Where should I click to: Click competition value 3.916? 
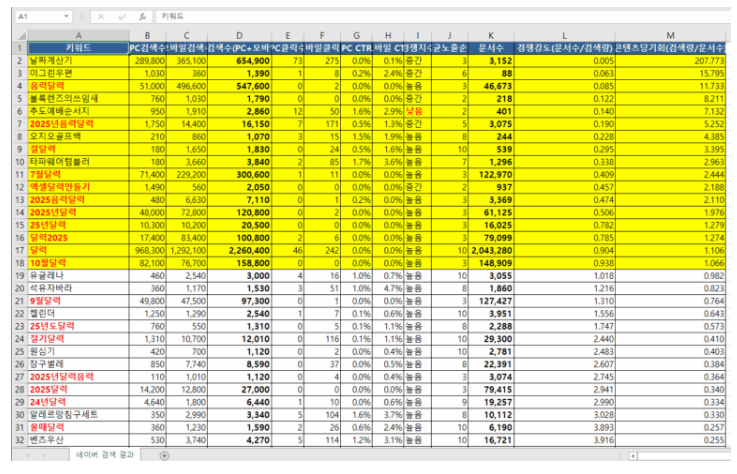pyautogui.click(x=564, y=440)
